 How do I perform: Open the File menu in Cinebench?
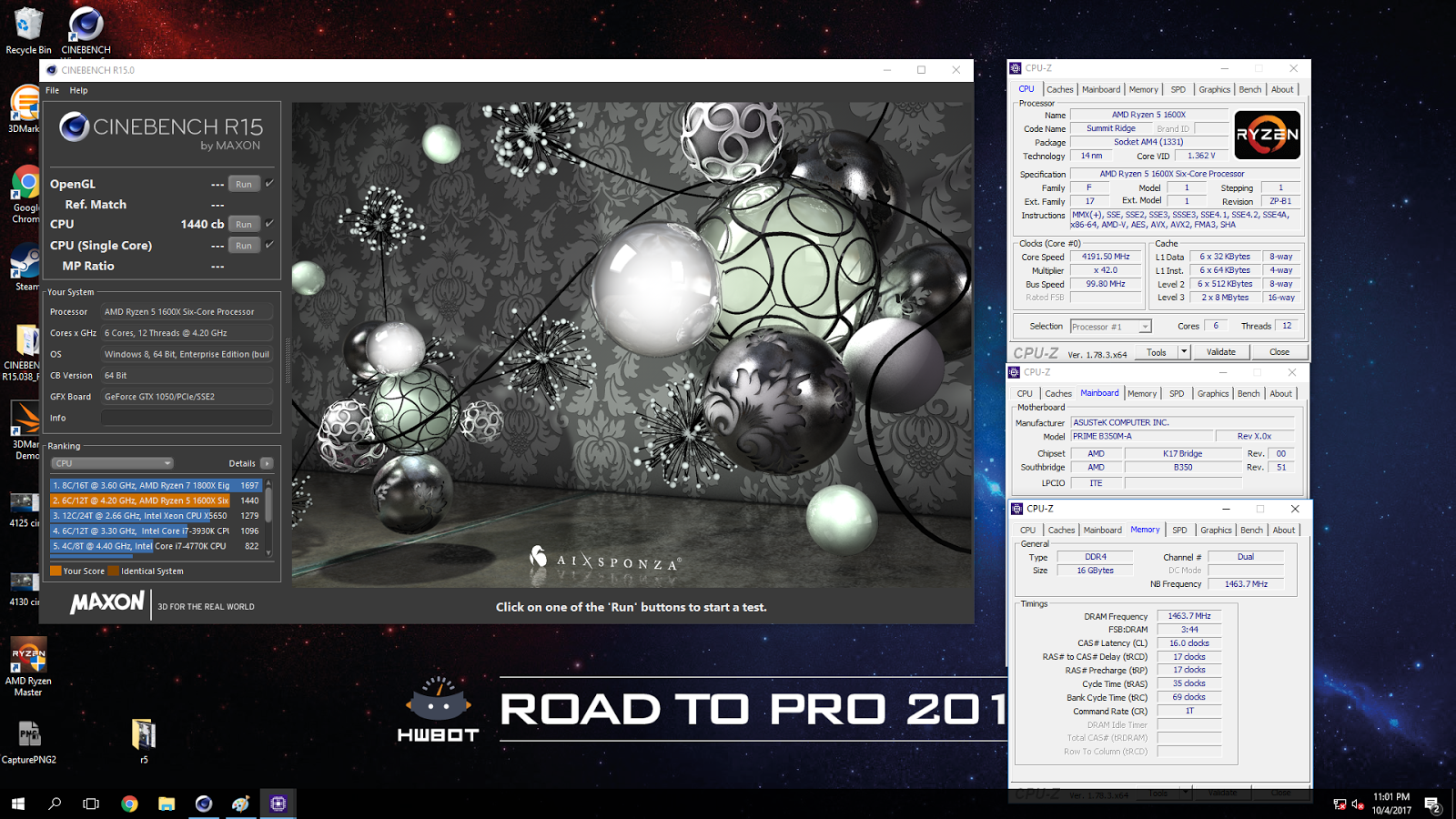52,90
